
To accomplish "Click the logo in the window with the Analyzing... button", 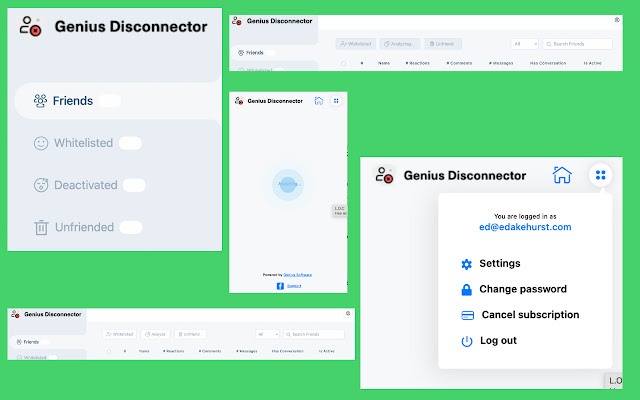I will pos(237,21).
